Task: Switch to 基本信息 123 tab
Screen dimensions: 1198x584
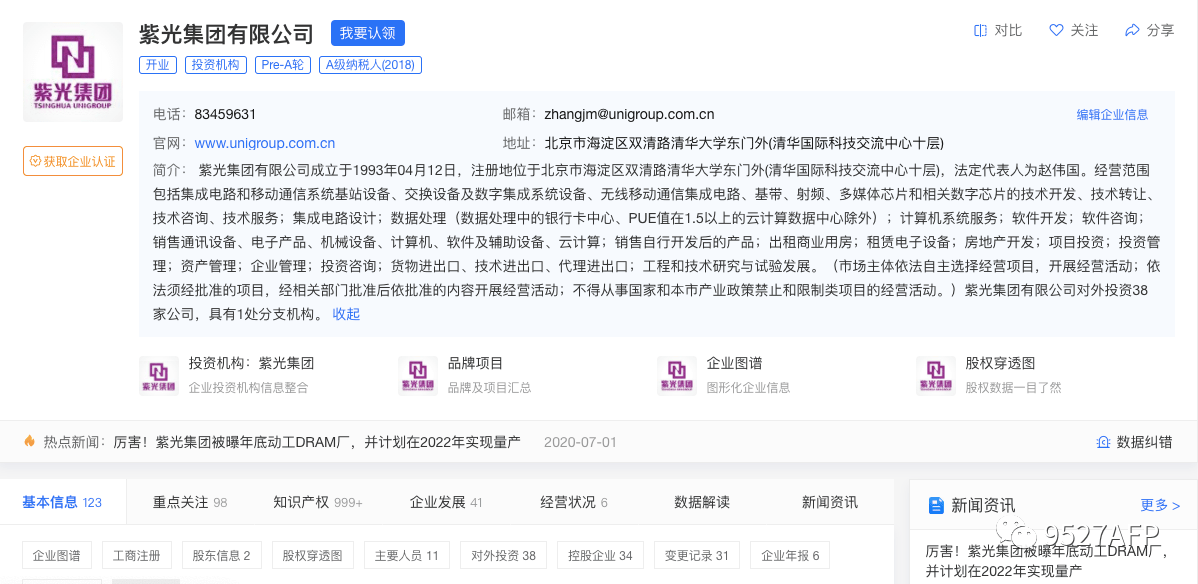Action: click(x=62, y=502)
